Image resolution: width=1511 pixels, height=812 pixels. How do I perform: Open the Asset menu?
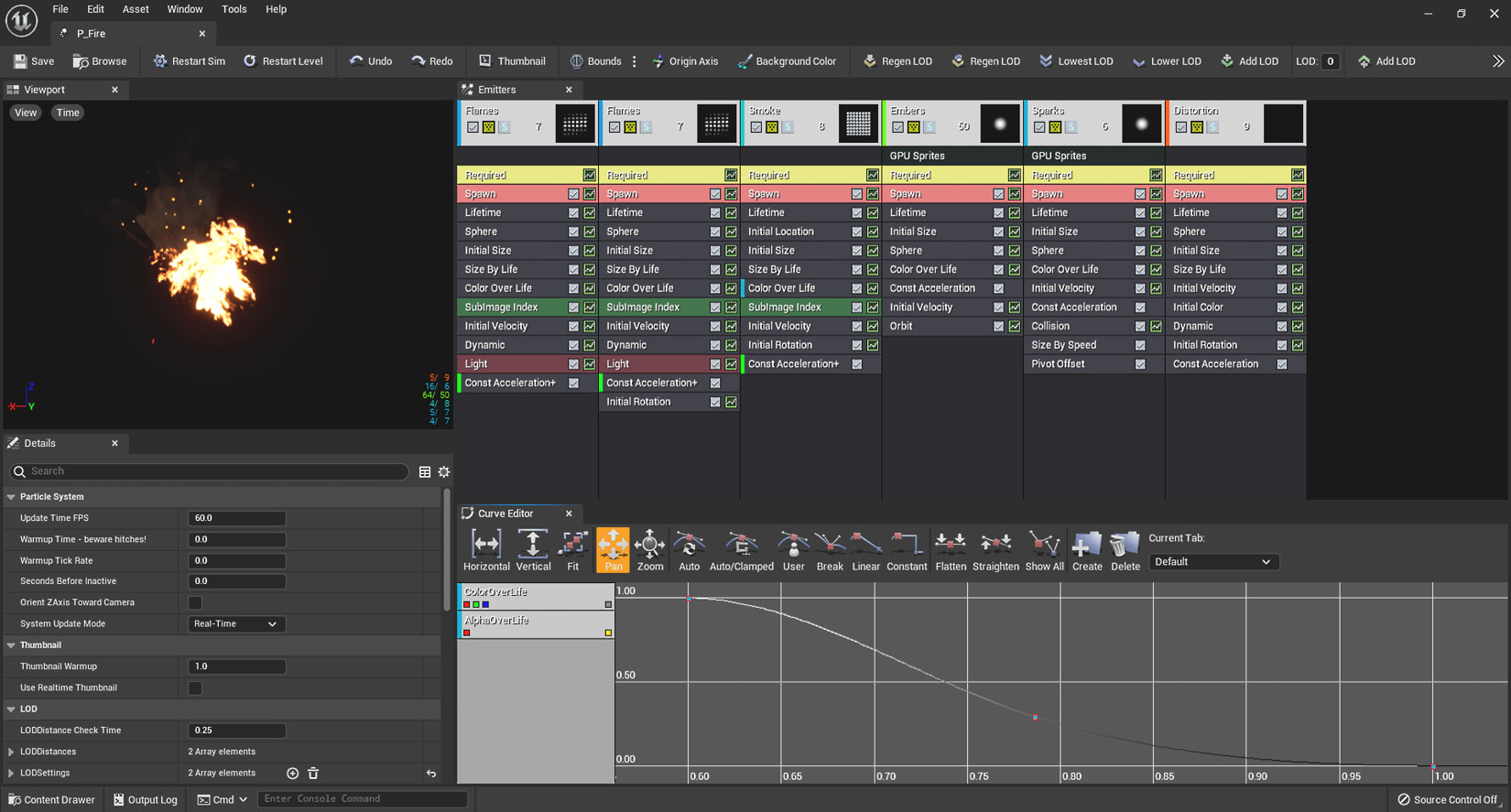click(x=136, y=9)
